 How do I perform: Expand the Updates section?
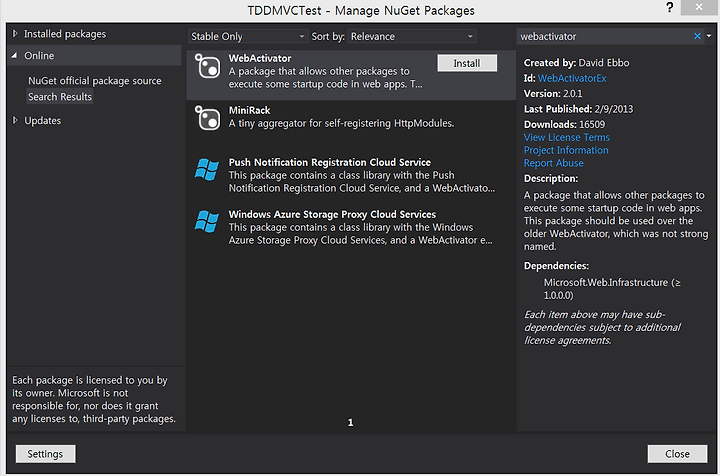pos(15,120)
